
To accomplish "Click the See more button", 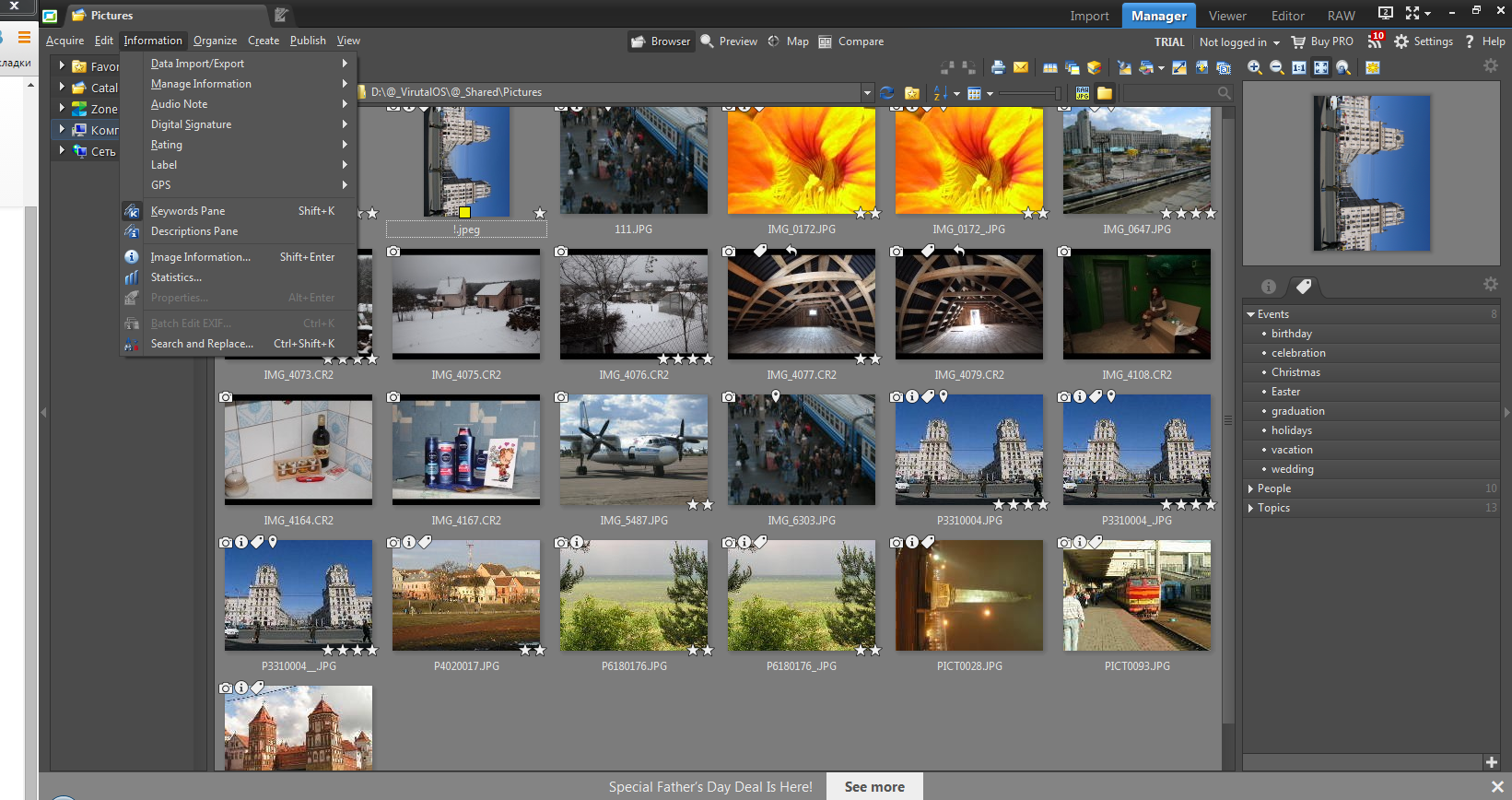I will [x=874, y=786].
